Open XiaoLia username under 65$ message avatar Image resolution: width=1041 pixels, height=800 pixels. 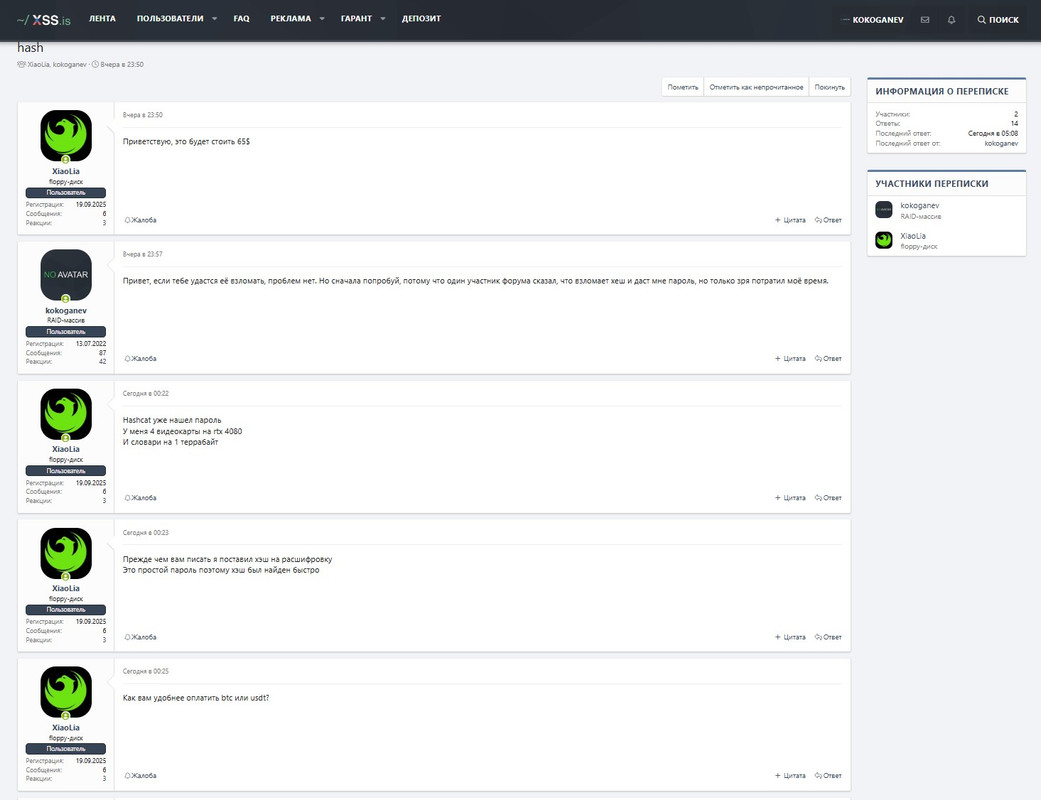coord(66,171)
